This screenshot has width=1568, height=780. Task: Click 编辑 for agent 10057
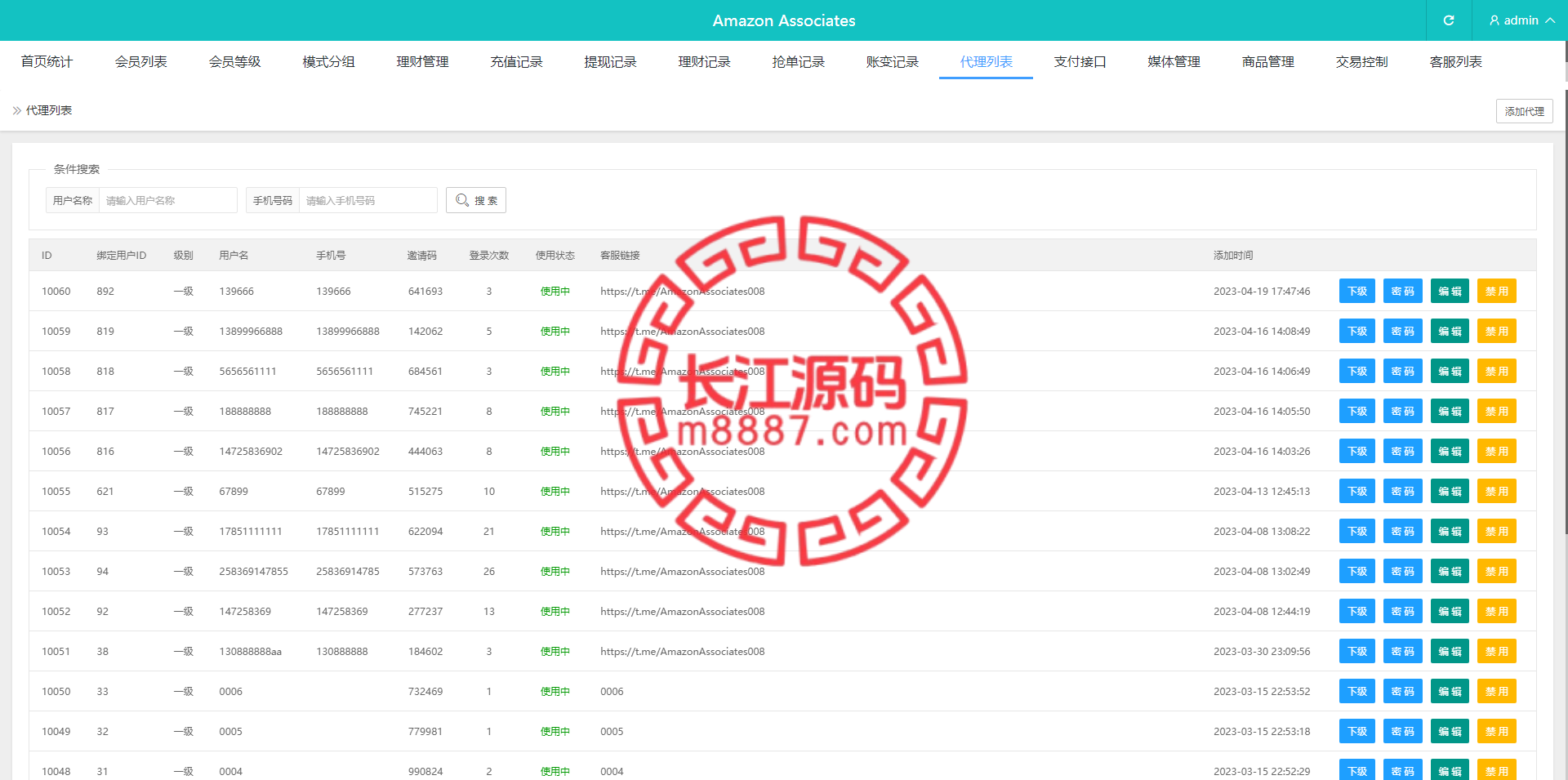1450,411
